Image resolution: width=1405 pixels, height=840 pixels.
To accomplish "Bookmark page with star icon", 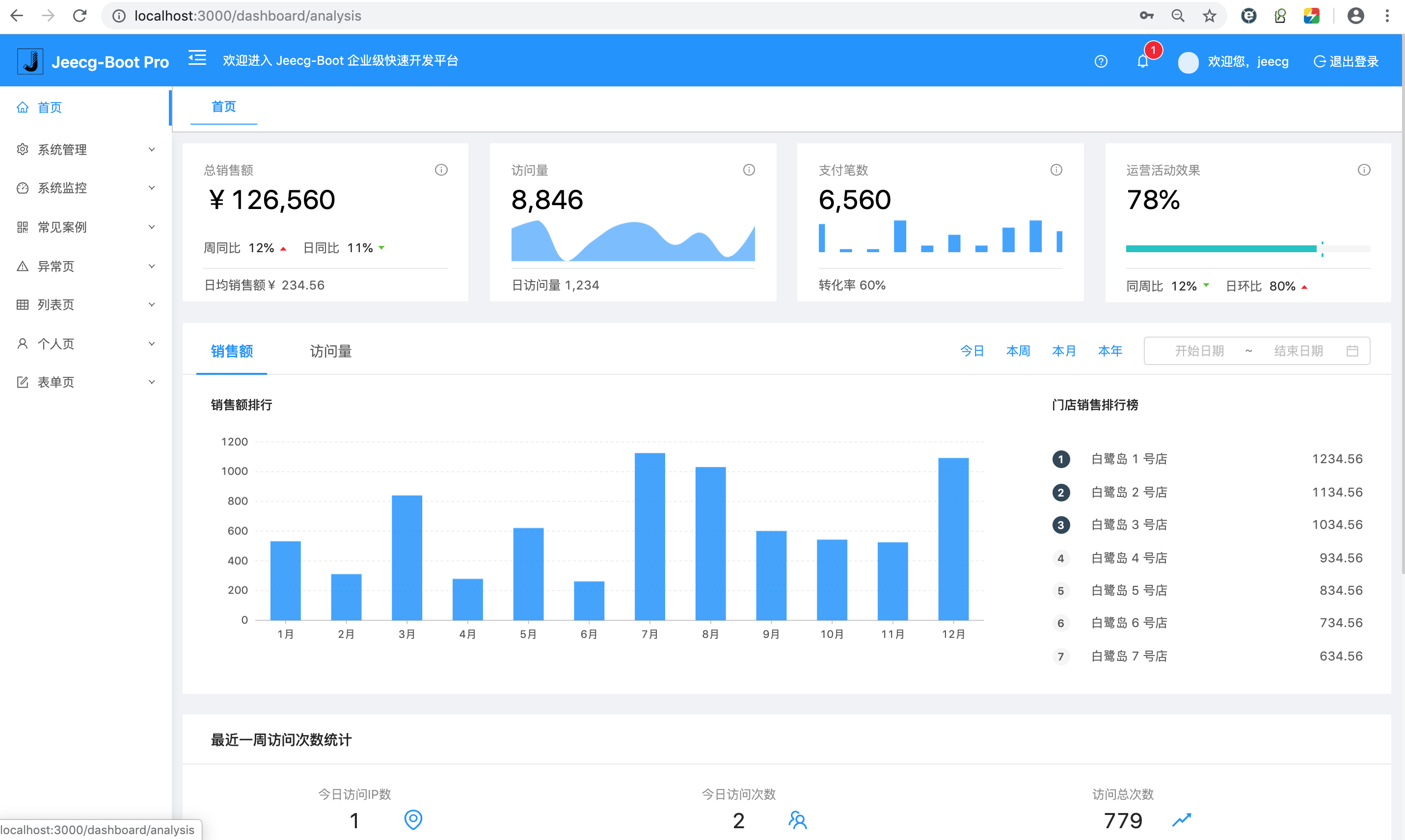I will pyautogui.click(x=1209, y=16).
